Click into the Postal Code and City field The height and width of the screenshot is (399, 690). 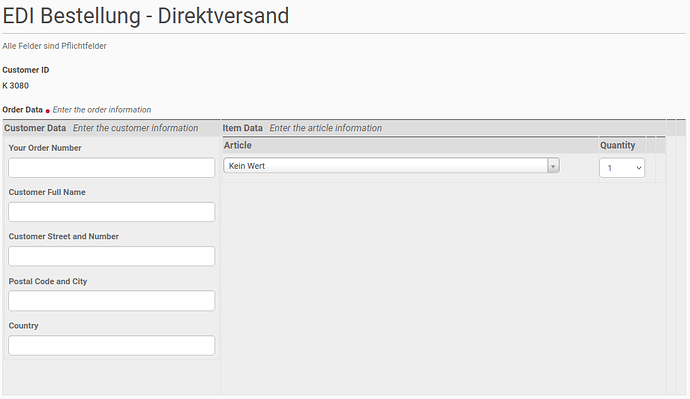pyautogui.click(x=111, y=301)
